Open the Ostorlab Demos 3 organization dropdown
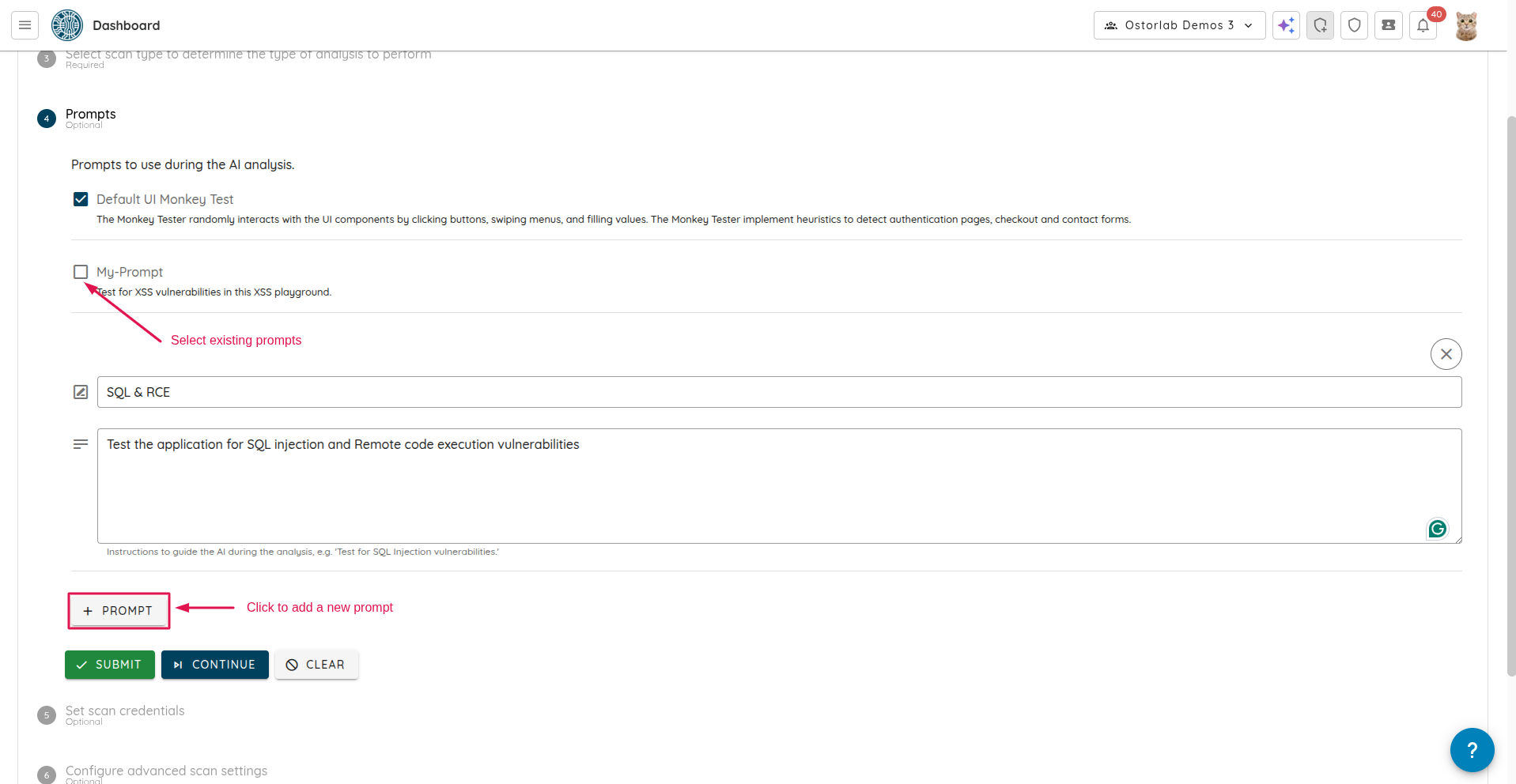This screenshot has width=1516, height=784. 1179,25
